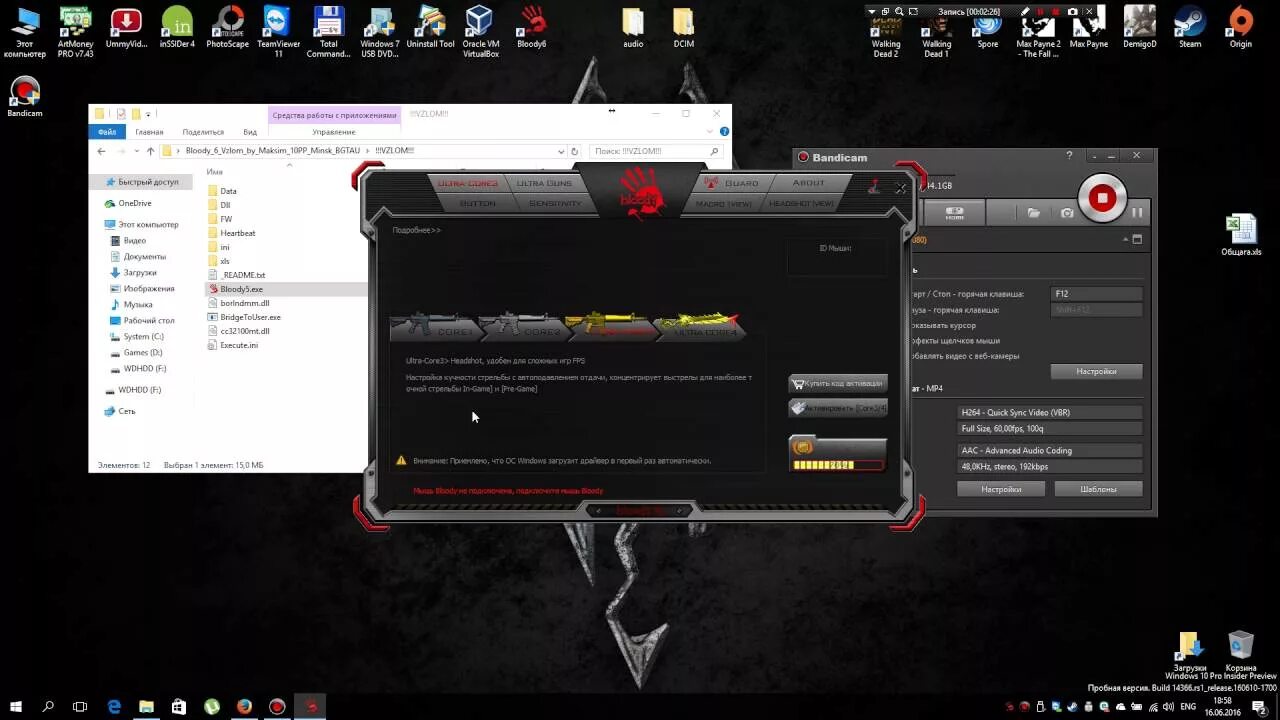Open Microsoft Edge from the taskbar

[x=114, y=706]
